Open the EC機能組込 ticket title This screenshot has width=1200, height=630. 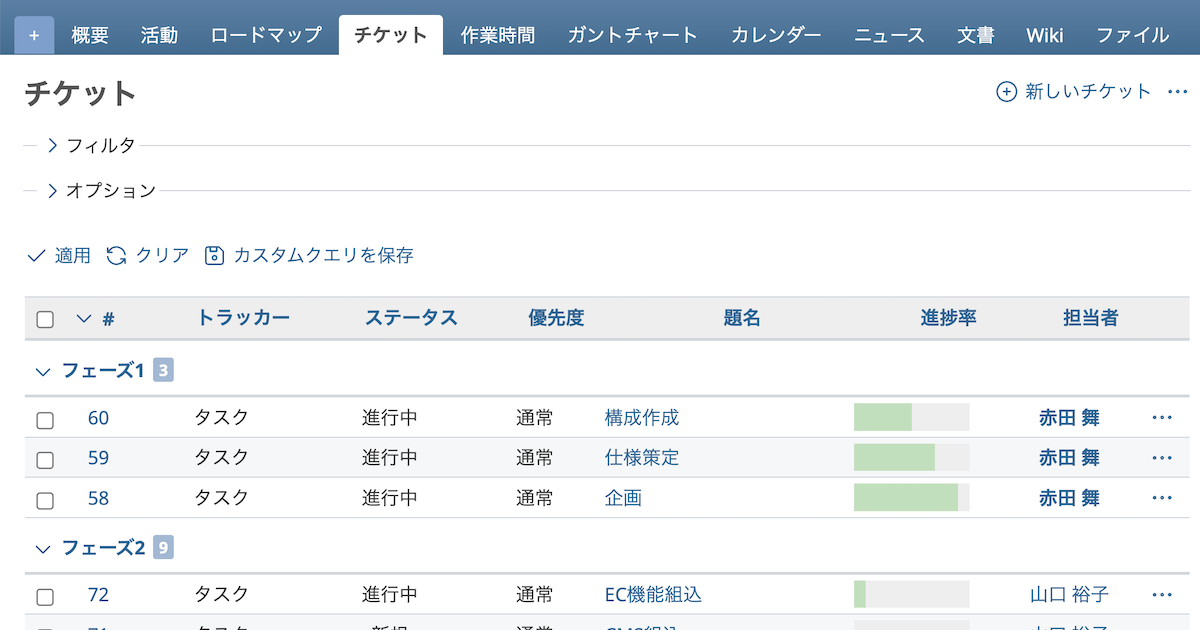point(654,595)
